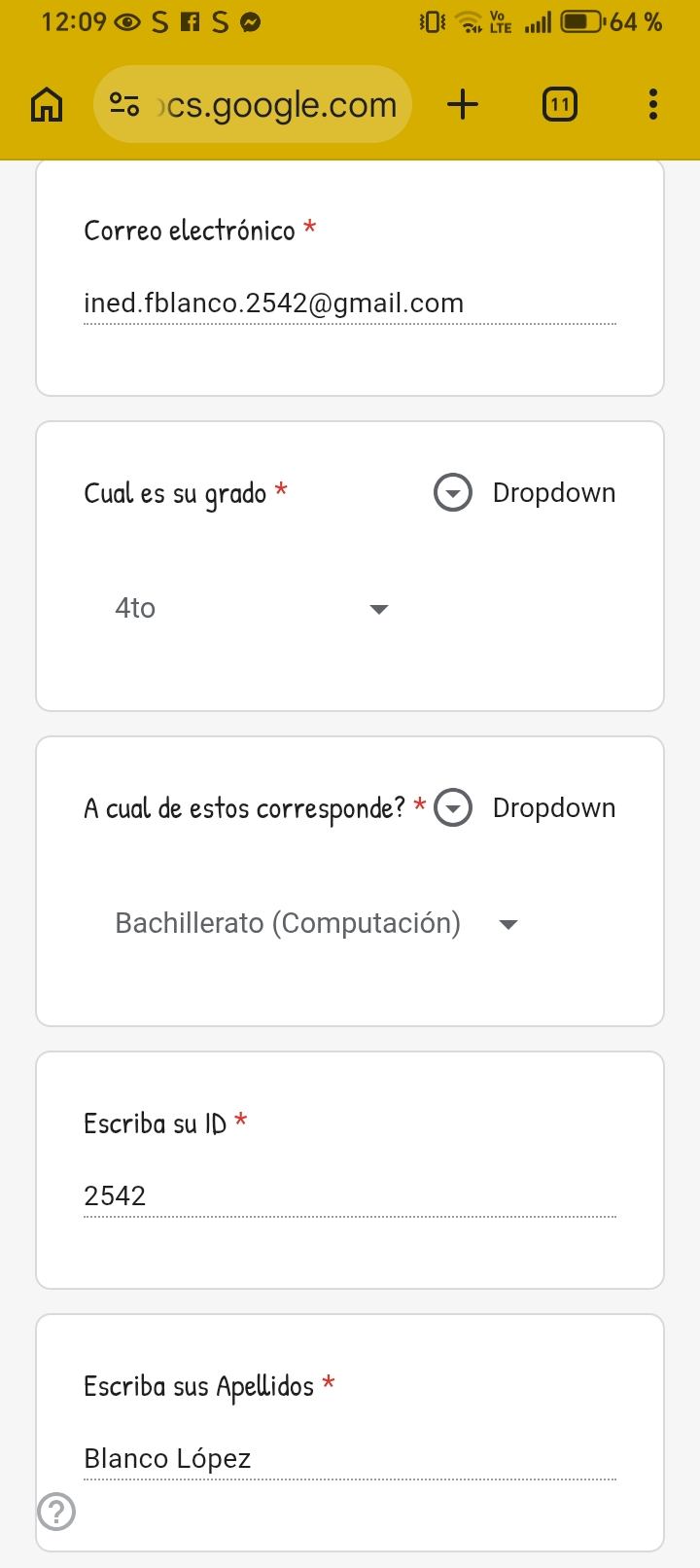Open a new tab with plus icon
This screenshot has height=1568, width=700.
pos(463,104)
